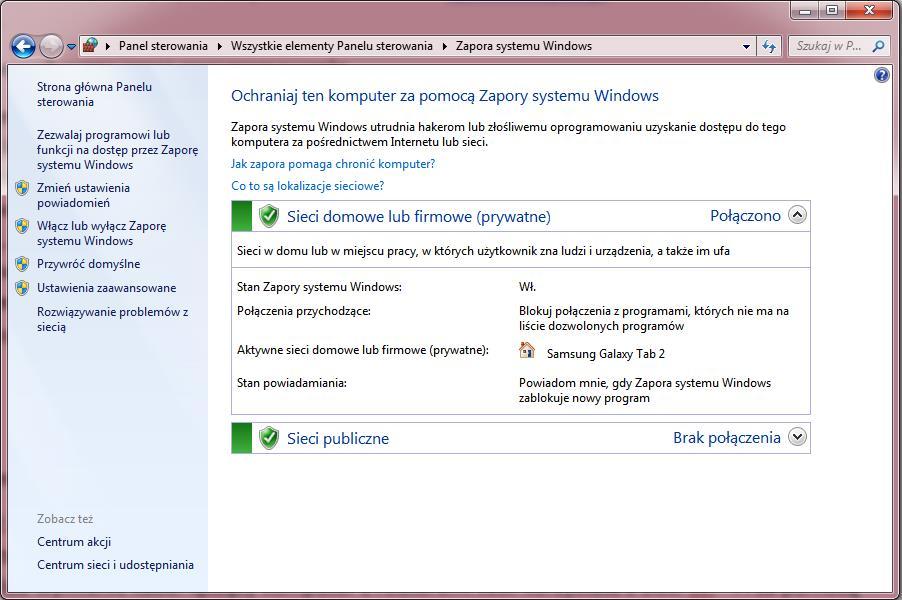Select Samsung Galaxy Tab 2 network name
Image resolution: width=902 pixels, height=600 pixels.
pos(606,354)
